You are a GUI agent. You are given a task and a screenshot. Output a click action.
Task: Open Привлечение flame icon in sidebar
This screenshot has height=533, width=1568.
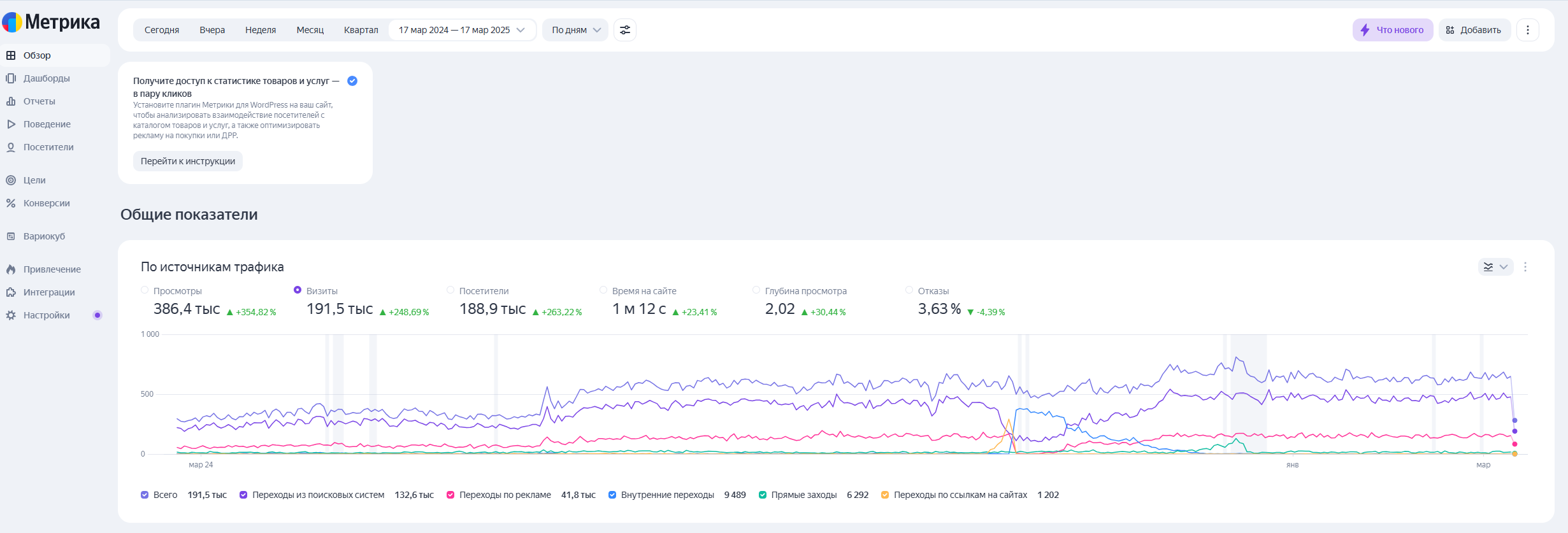point(11,269)
